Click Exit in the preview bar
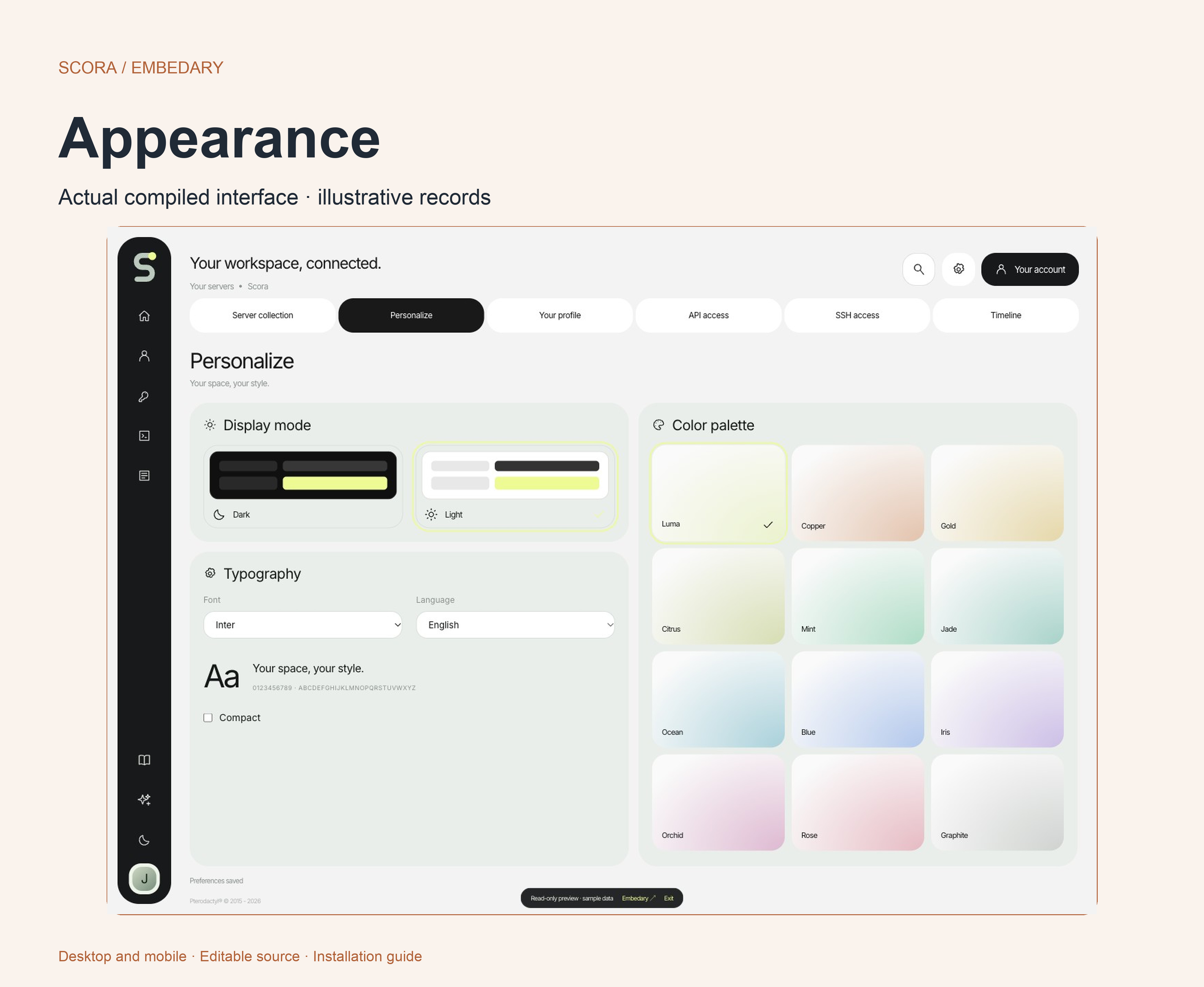The height and width of the screenshot is (987, 1204). [x=668, y=898]
